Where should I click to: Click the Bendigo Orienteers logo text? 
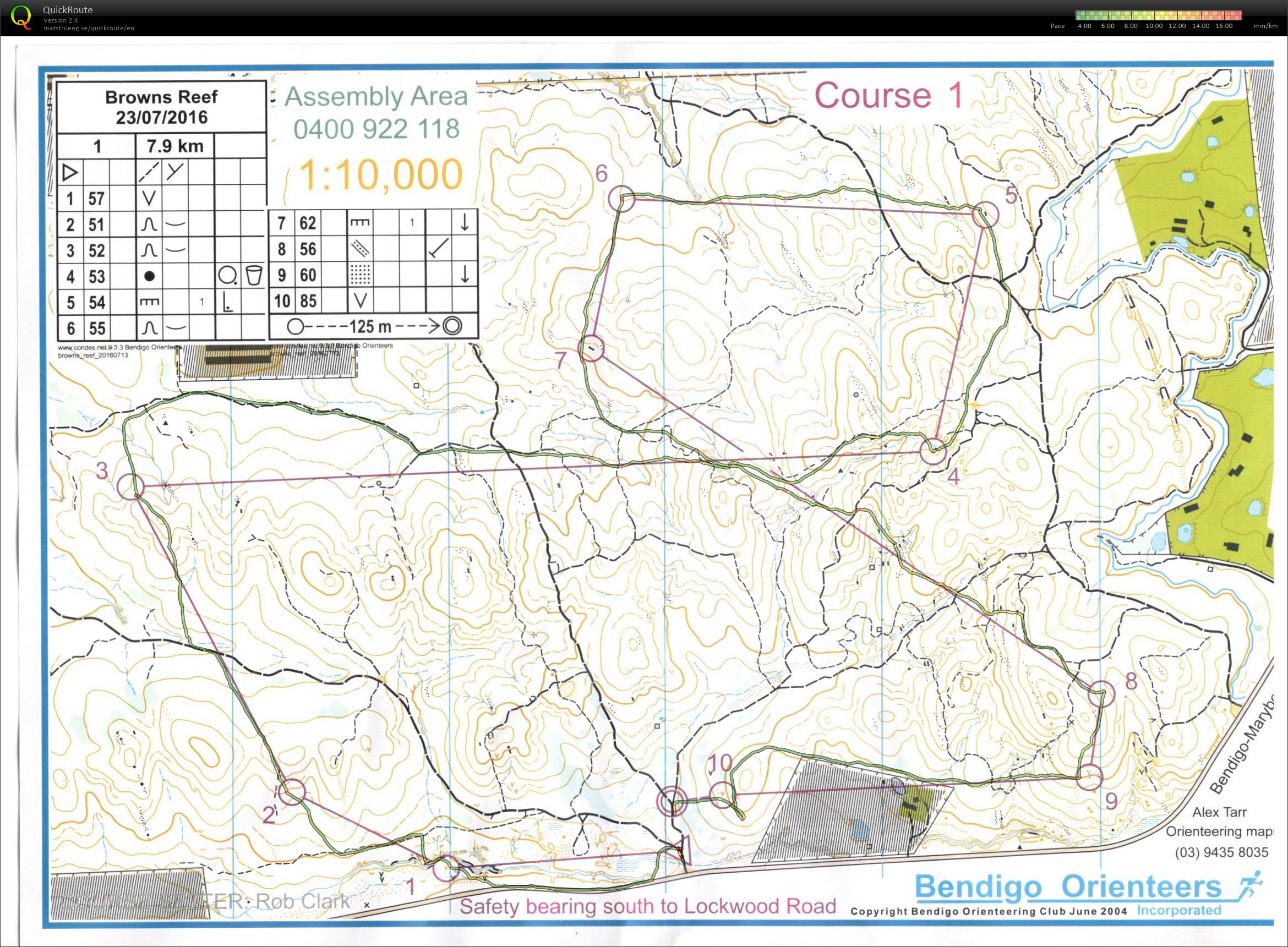(1068, 888)
